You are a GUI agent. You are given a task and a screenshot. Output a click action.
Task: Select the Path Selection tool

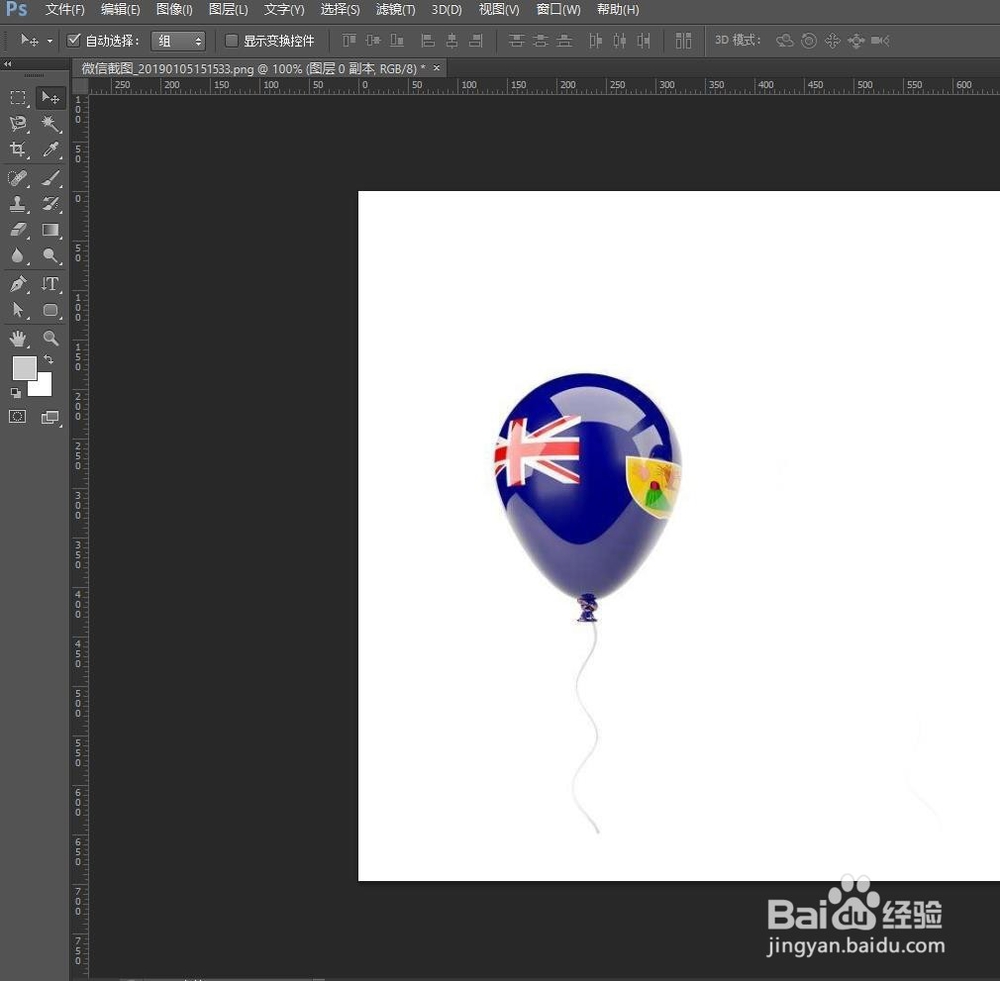pos(18,310)
